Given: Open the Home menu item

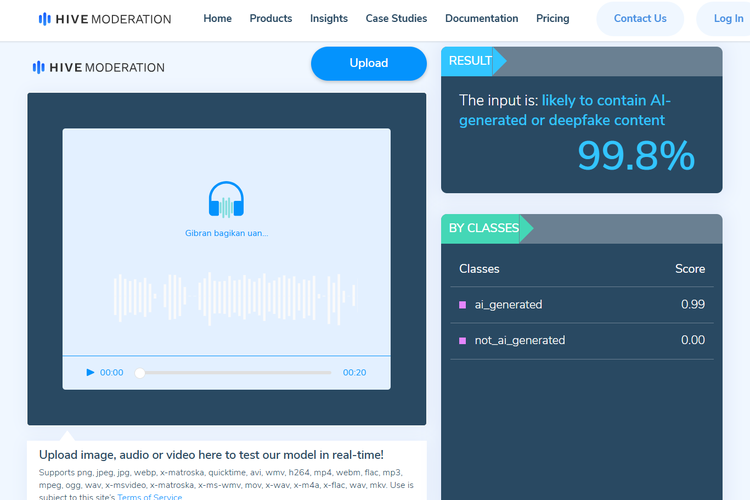Looking at the screenshot, I should (x=217, y=19).
